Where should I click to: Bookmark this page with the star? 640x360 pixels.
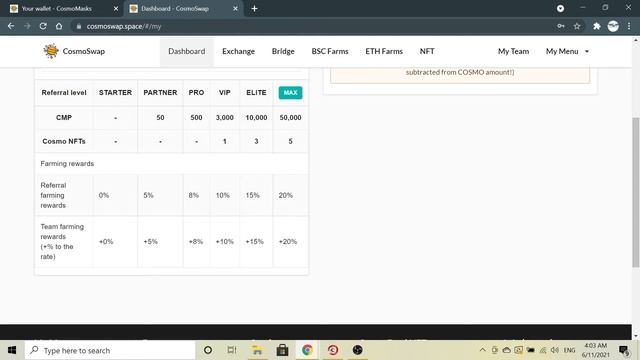(x=577, y=26)
